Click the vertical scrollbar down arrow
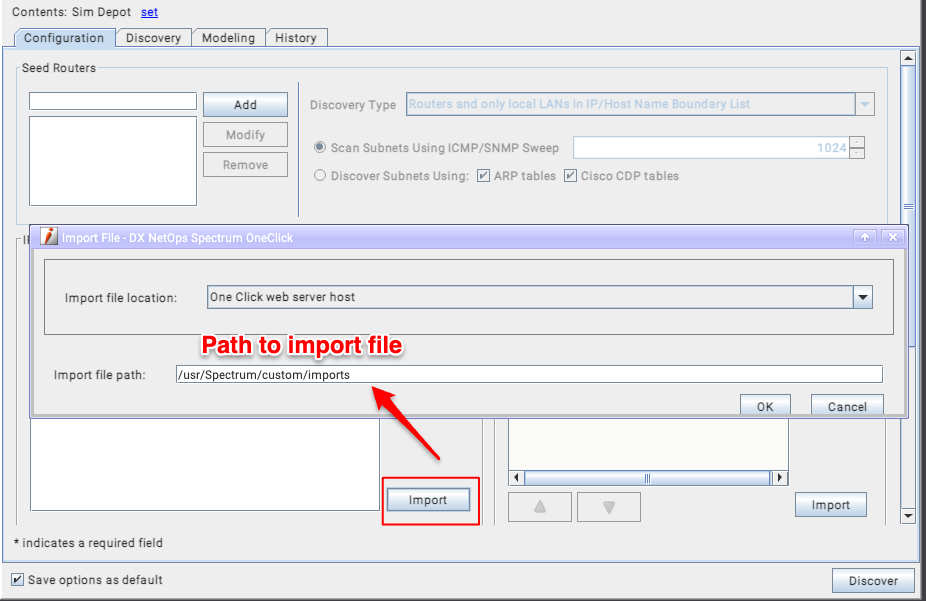The width and height of the screenshot is (926, 601). [x=908, y=516]
